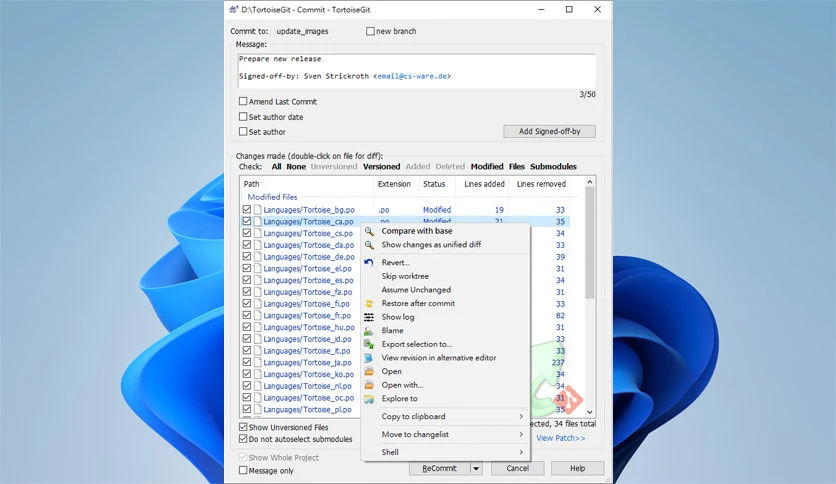Uncheck Languages/Tortoise_bg.po file
Screen dimensions: 836x484
point(247,209)
